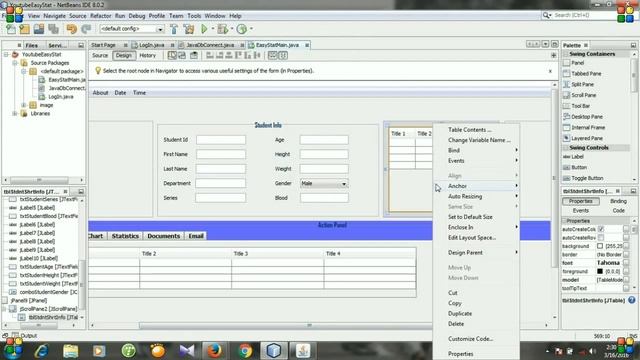Click the Build Project hammer icon

174,29
